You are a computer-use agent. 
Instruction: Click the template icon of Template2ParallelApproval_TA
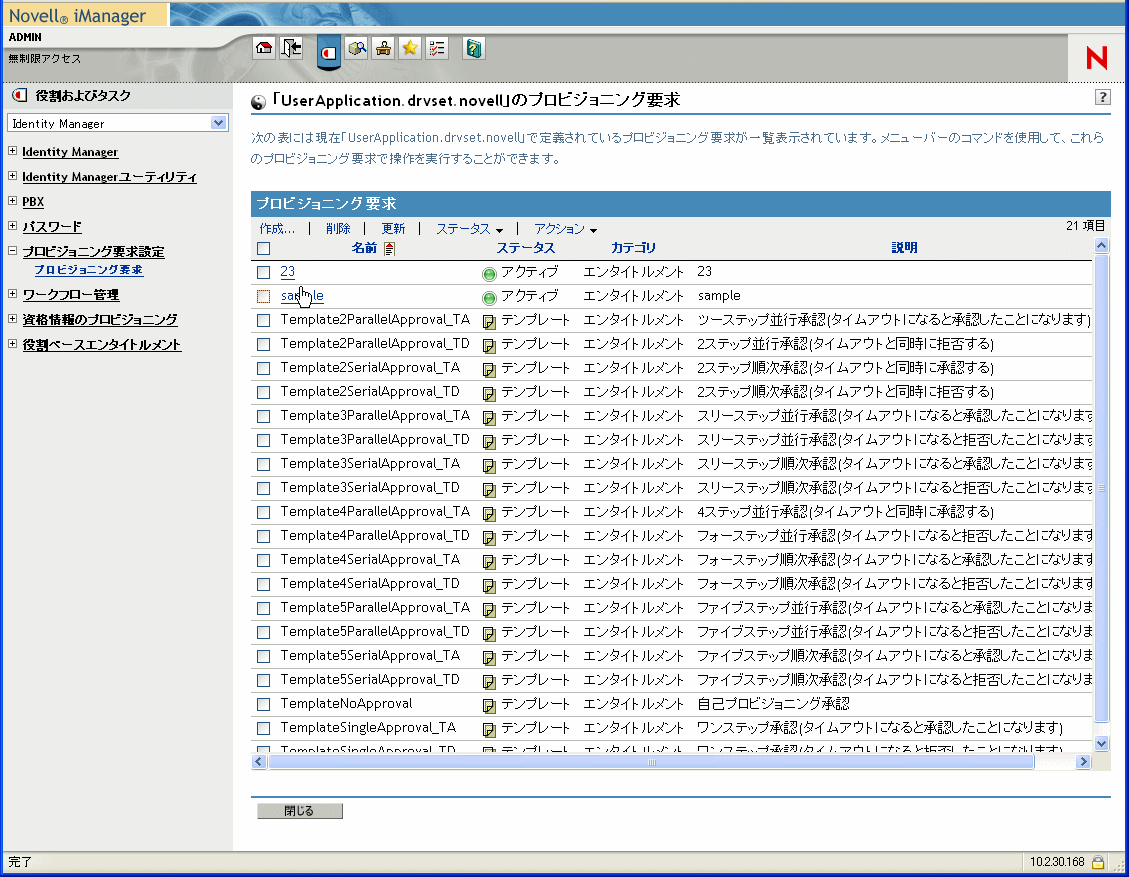pos(489,322)
